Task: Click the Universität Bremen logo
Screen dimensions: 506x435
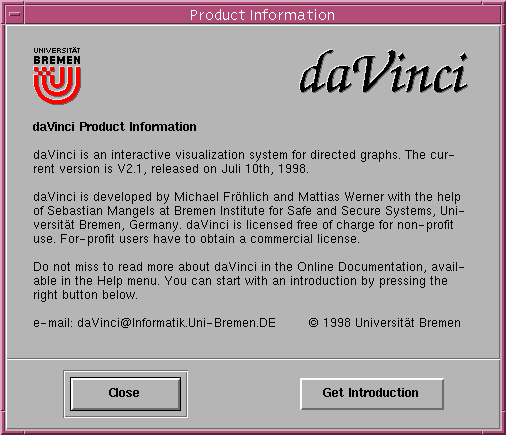Action: tap(57, 75)
